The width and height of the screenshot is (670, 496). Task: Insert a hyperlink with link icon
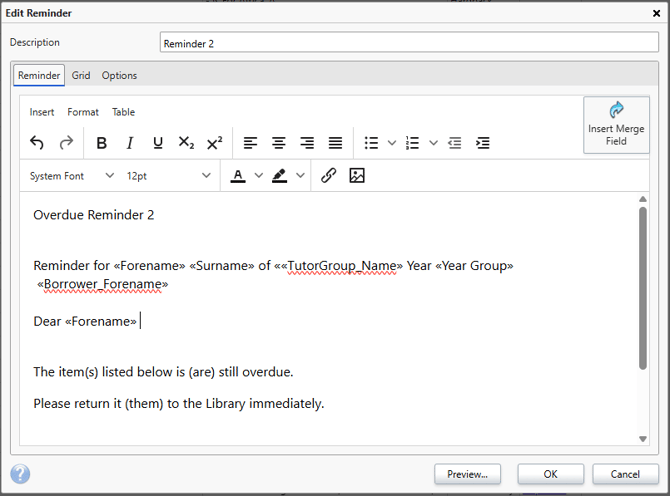pyautogui.click(x=328, y=176)
